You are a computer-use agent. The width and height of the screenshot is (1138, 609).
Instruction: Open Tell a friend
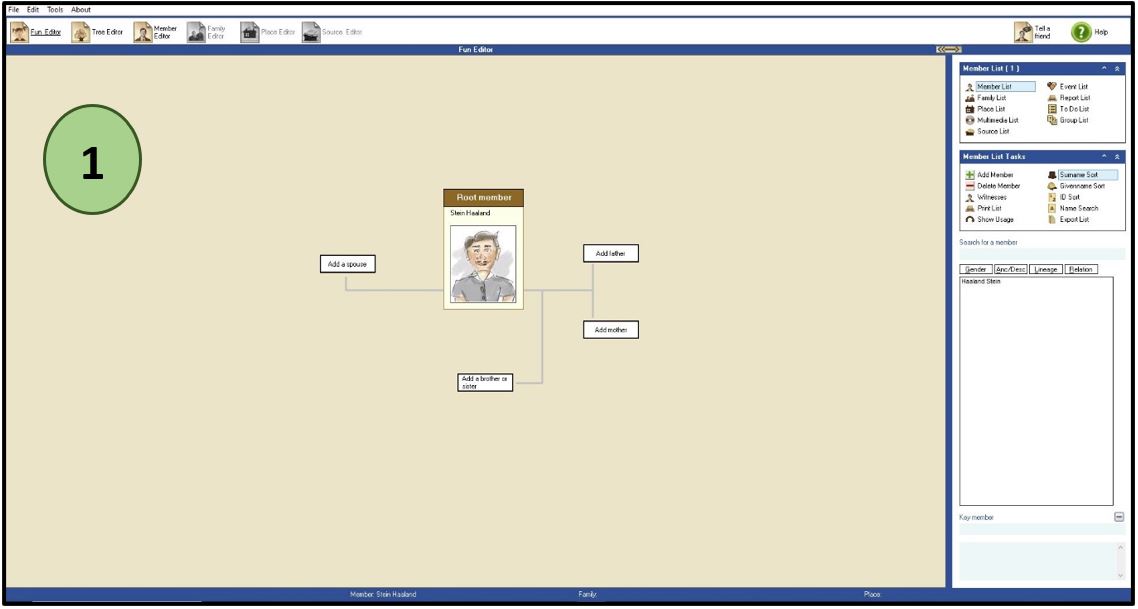pyautogui.click(x=1022, y=32)
